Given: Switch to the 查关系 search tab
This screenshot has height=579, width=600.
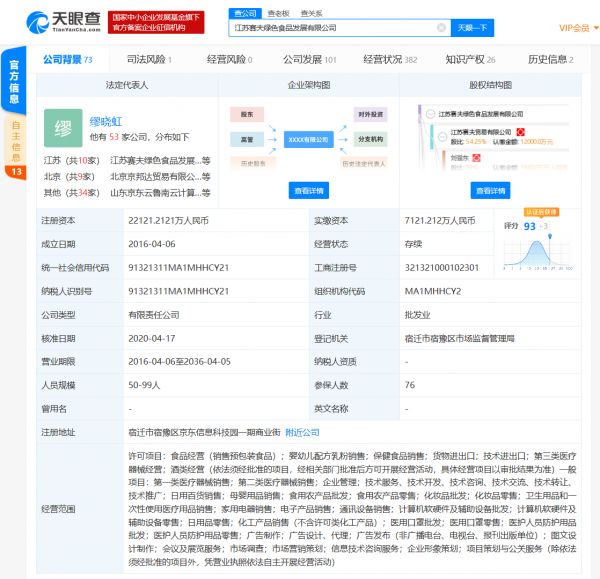Looking at the screenshot, I should (x=311, y=13).
